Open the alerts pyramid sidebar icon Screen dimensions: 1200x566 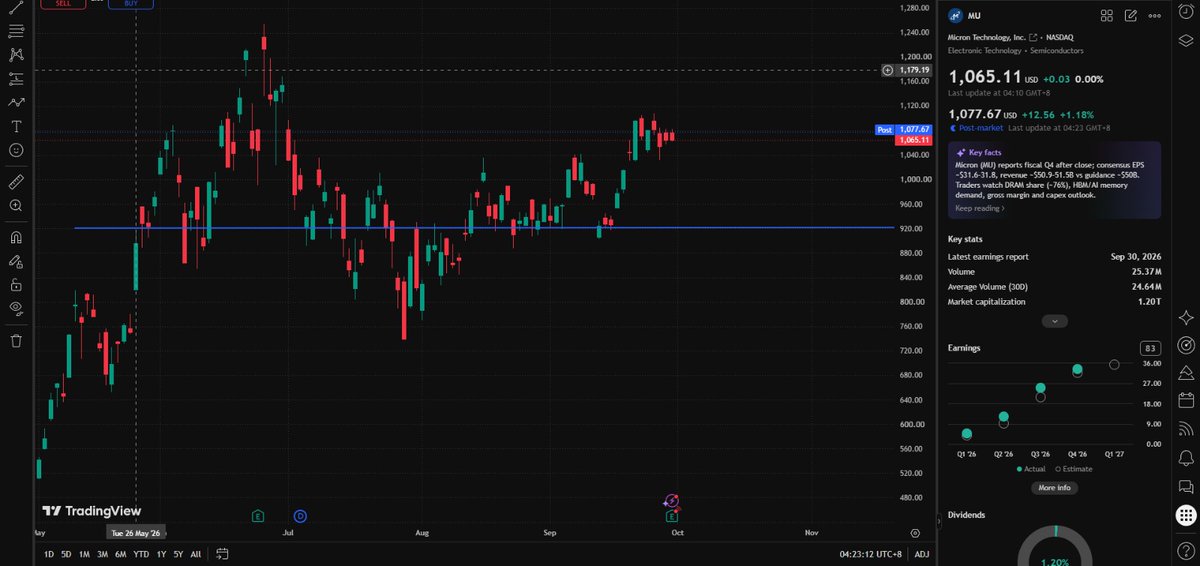click(1185, 373)
